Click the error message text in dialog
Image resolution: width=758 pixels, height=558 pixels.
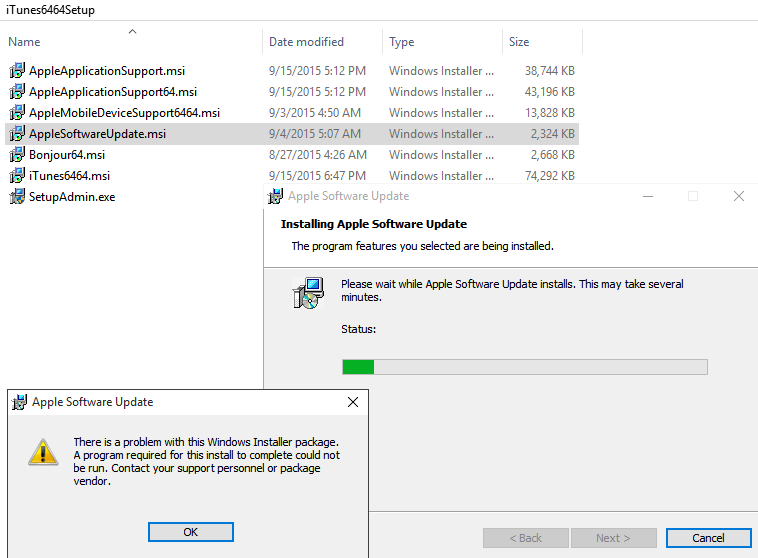coord(206,461)
